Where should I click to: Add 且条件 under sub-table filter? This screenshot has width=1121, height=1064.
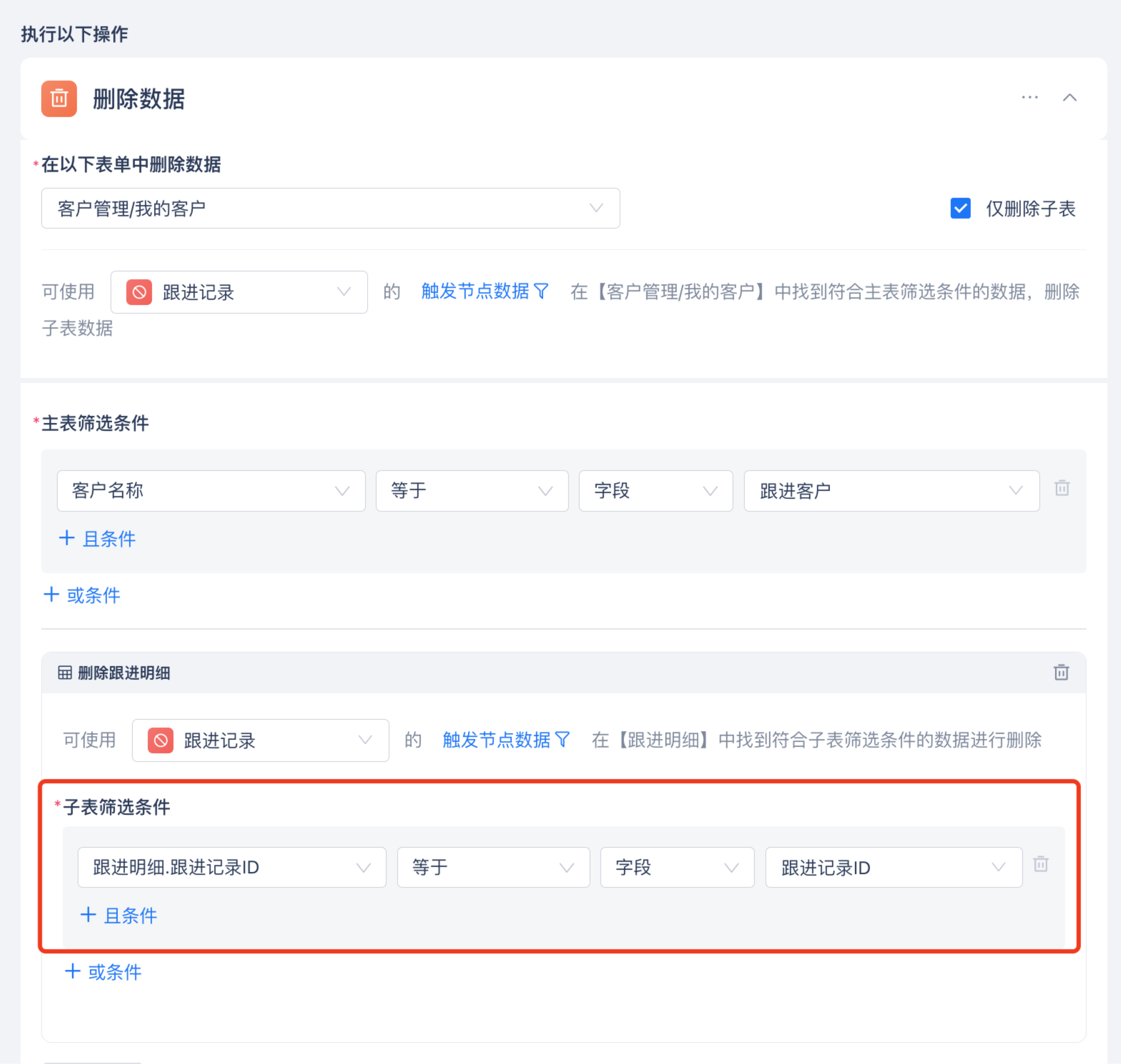[x=118, y=915]
